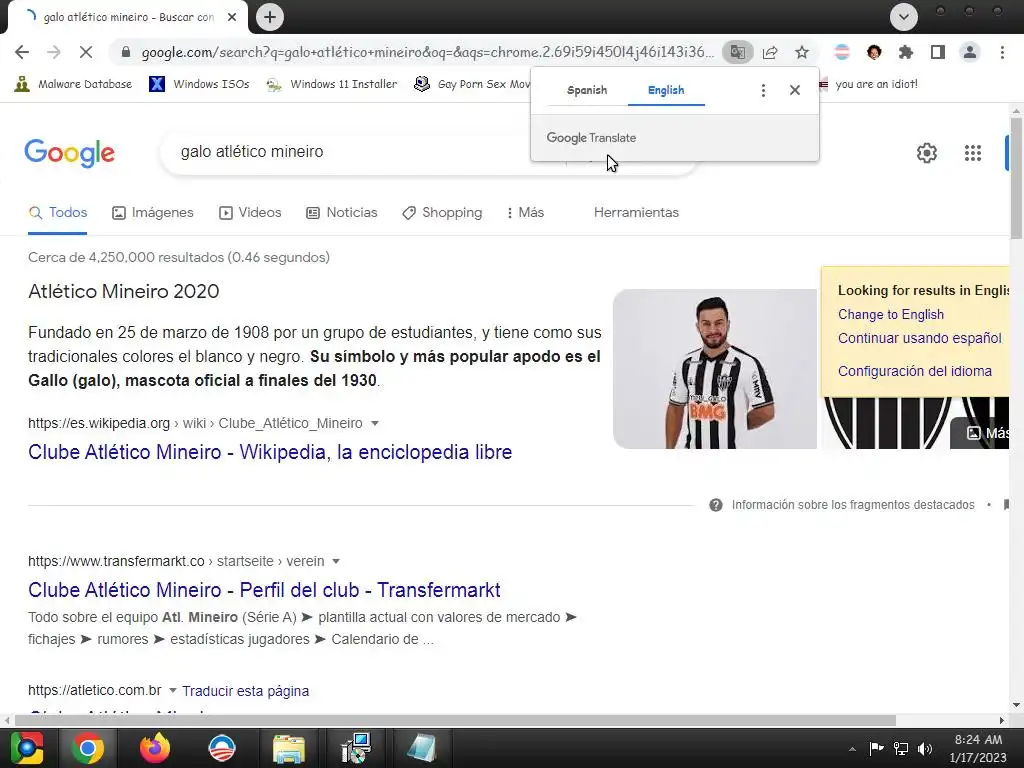Image resolution: width=1024 pixels, height=768 pixels.
Task: Open Google settings gear icon
Action: click(927, 153)
